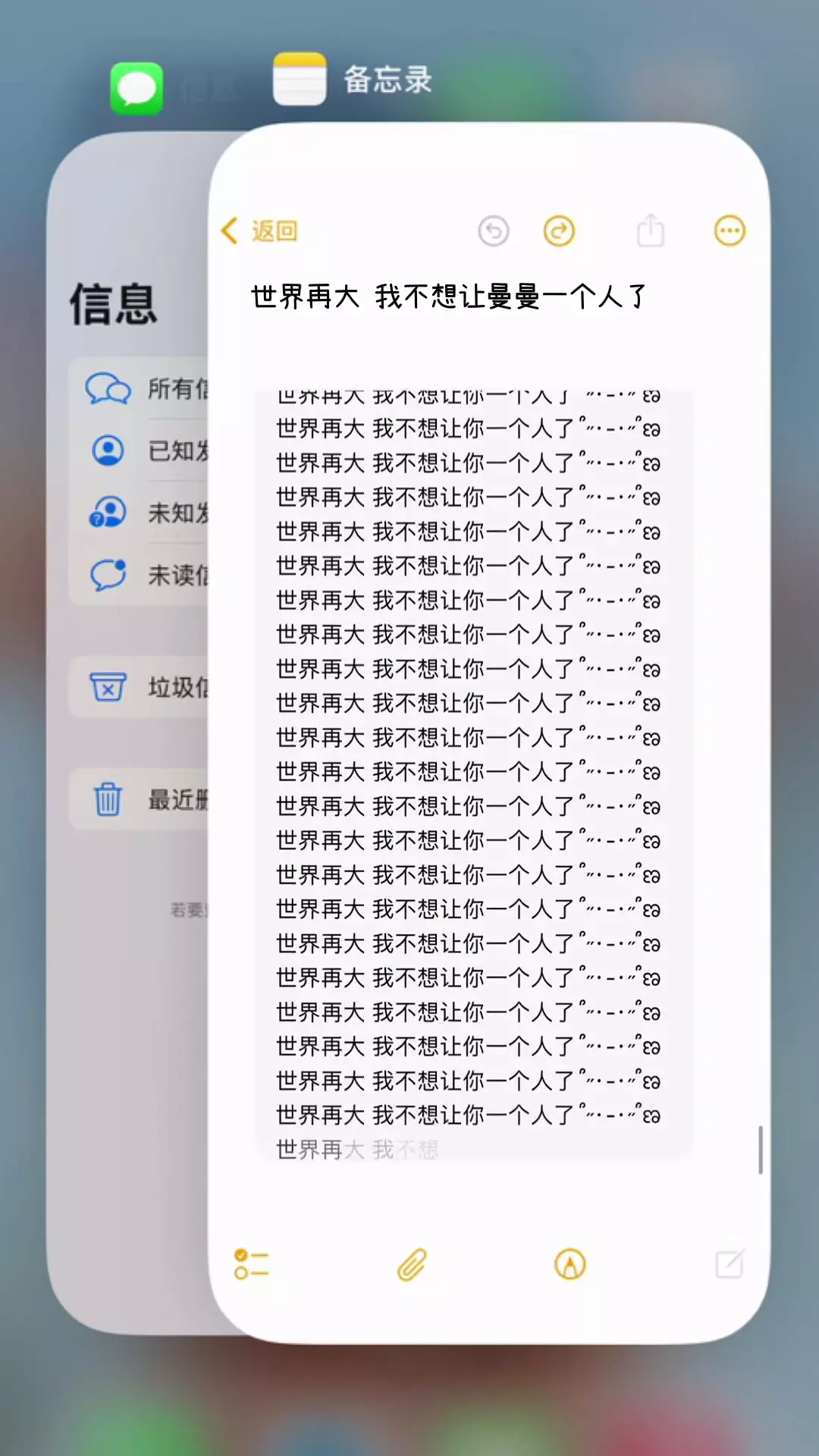The image size is (819, 1456).
Task: Tap the green Messages app icon
Action: pos(136,88)
